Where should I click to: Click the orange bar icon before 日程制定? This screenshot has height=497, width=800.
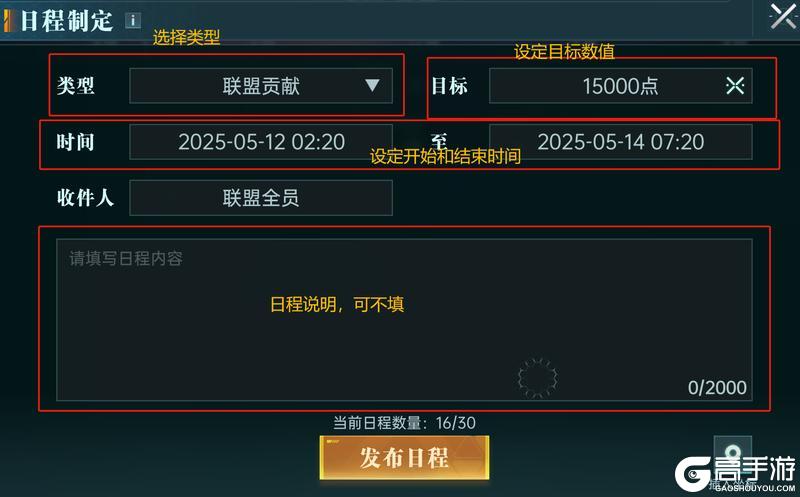(x=8, y=21)
